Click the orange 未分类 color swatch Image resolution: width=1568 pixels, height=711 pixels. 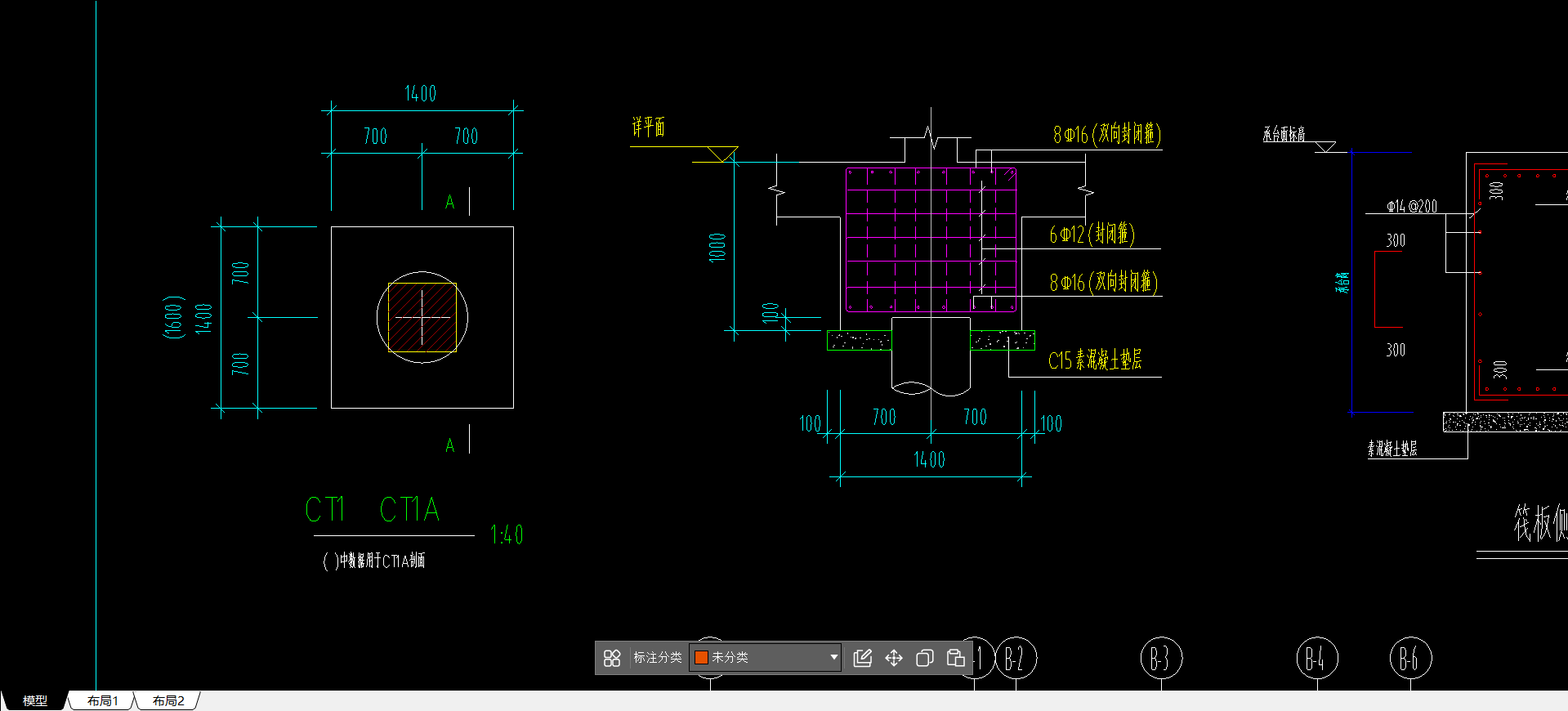(x=701, y=657)
